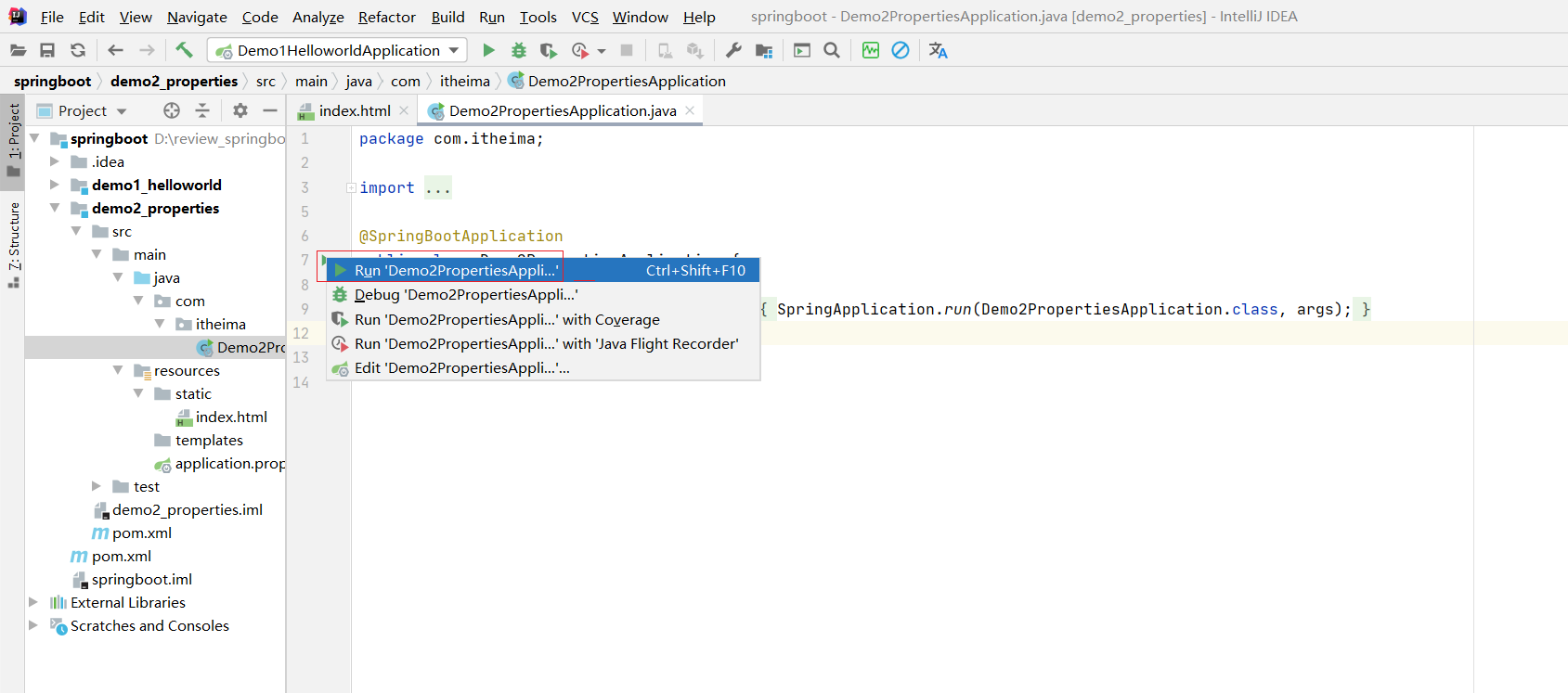Click the green Run button in toolbar
Screen dimensions: 1568x693
point(488,50)
